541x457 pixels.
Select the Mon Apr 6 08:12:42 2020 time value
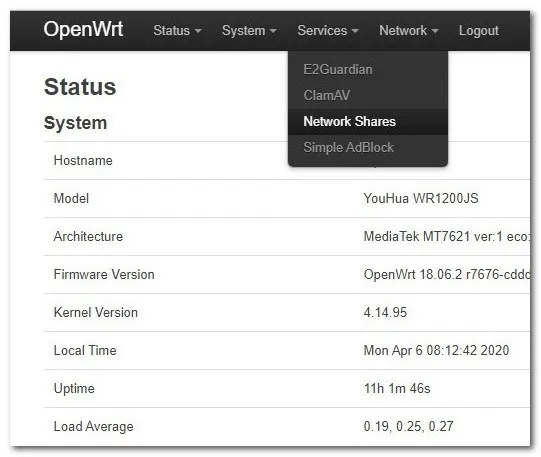[x=436, y=350]
